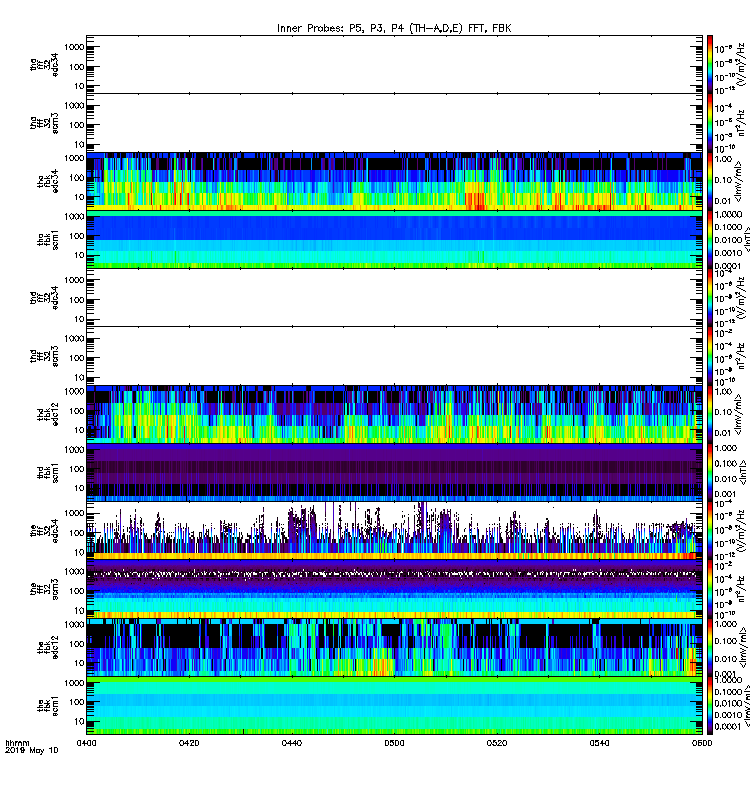Select the 'thd fbk scm1' panel label
Screen dimensions: 750x800
(47, 473)
